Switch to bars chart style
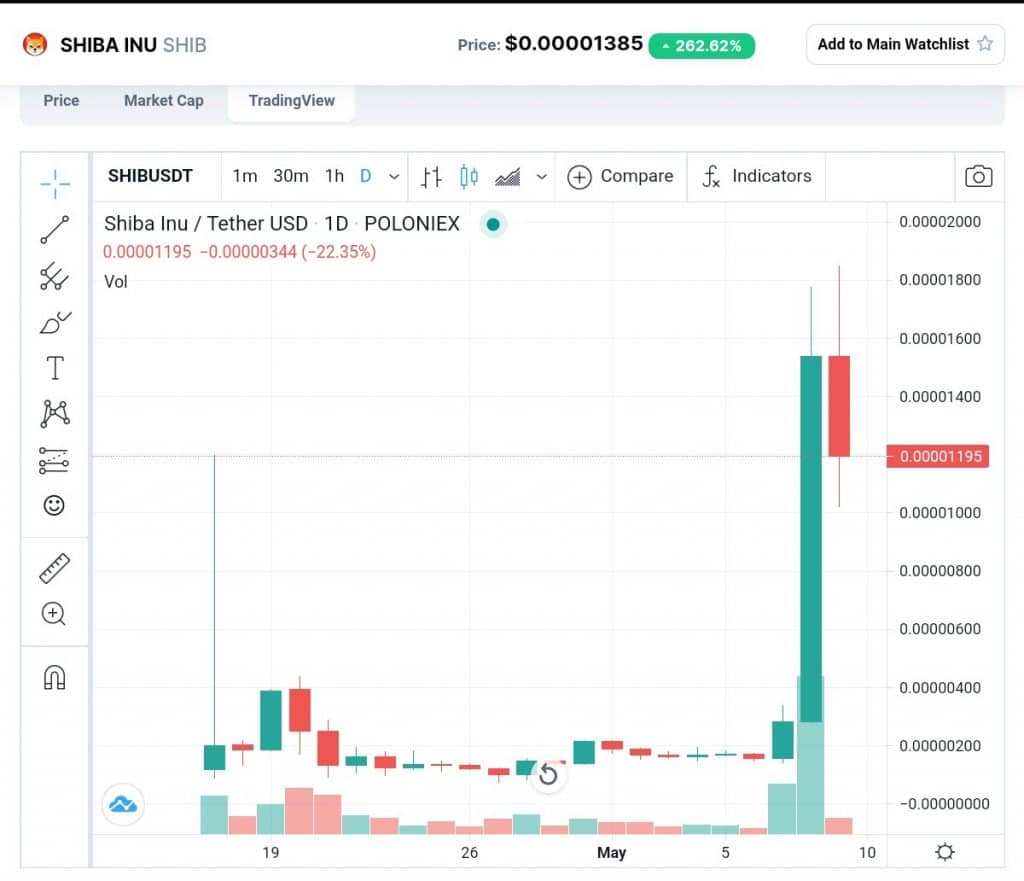This screenshot has width=1024, height=881. (431, 176)
